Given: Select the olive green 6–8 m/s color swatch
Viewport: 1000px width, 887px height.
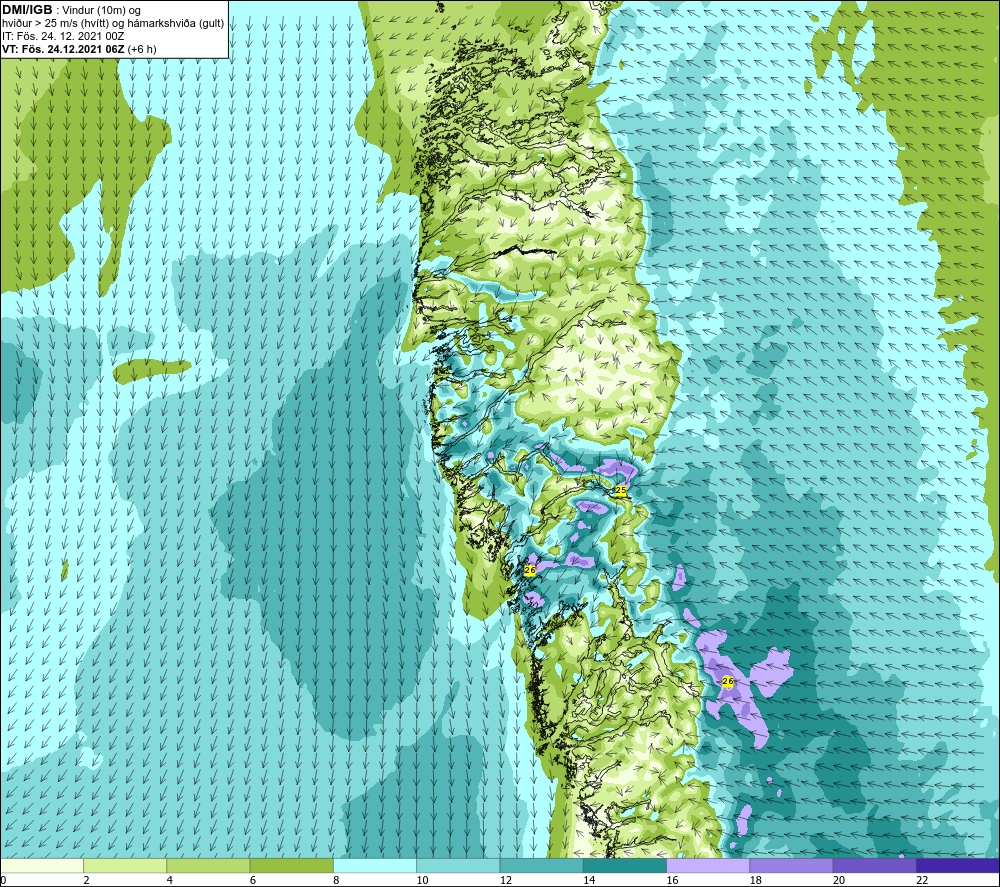Looking at the screenshot, I should click(291, 865).
